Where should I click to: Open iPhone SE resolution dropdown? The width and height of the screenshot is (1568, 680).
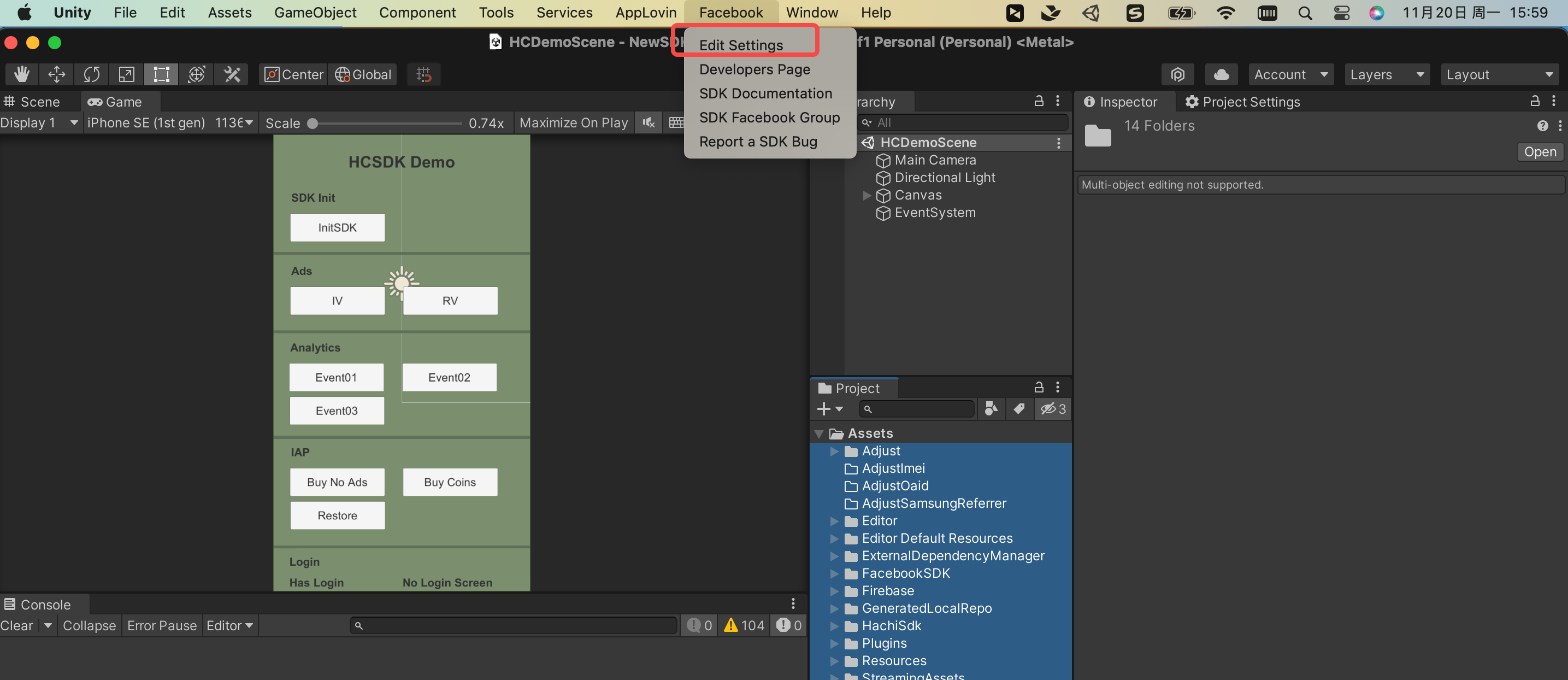pos(170,122)
